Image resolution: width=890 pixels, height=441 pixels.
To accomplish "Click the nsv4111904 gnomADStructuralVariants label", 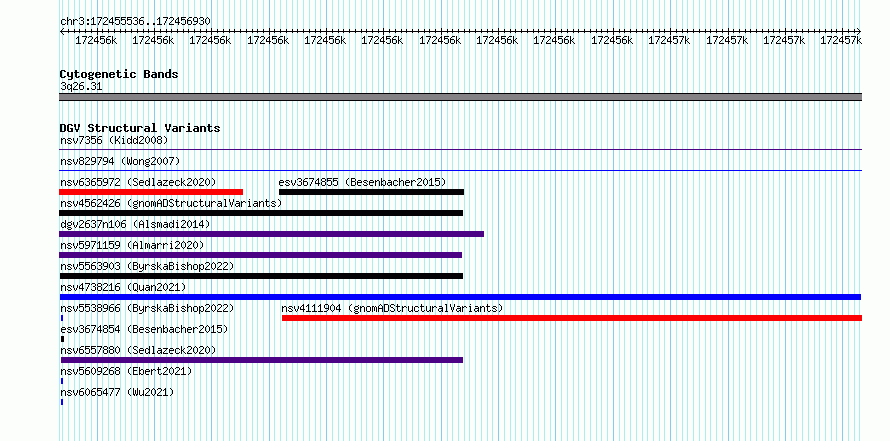I will (392, 308).
